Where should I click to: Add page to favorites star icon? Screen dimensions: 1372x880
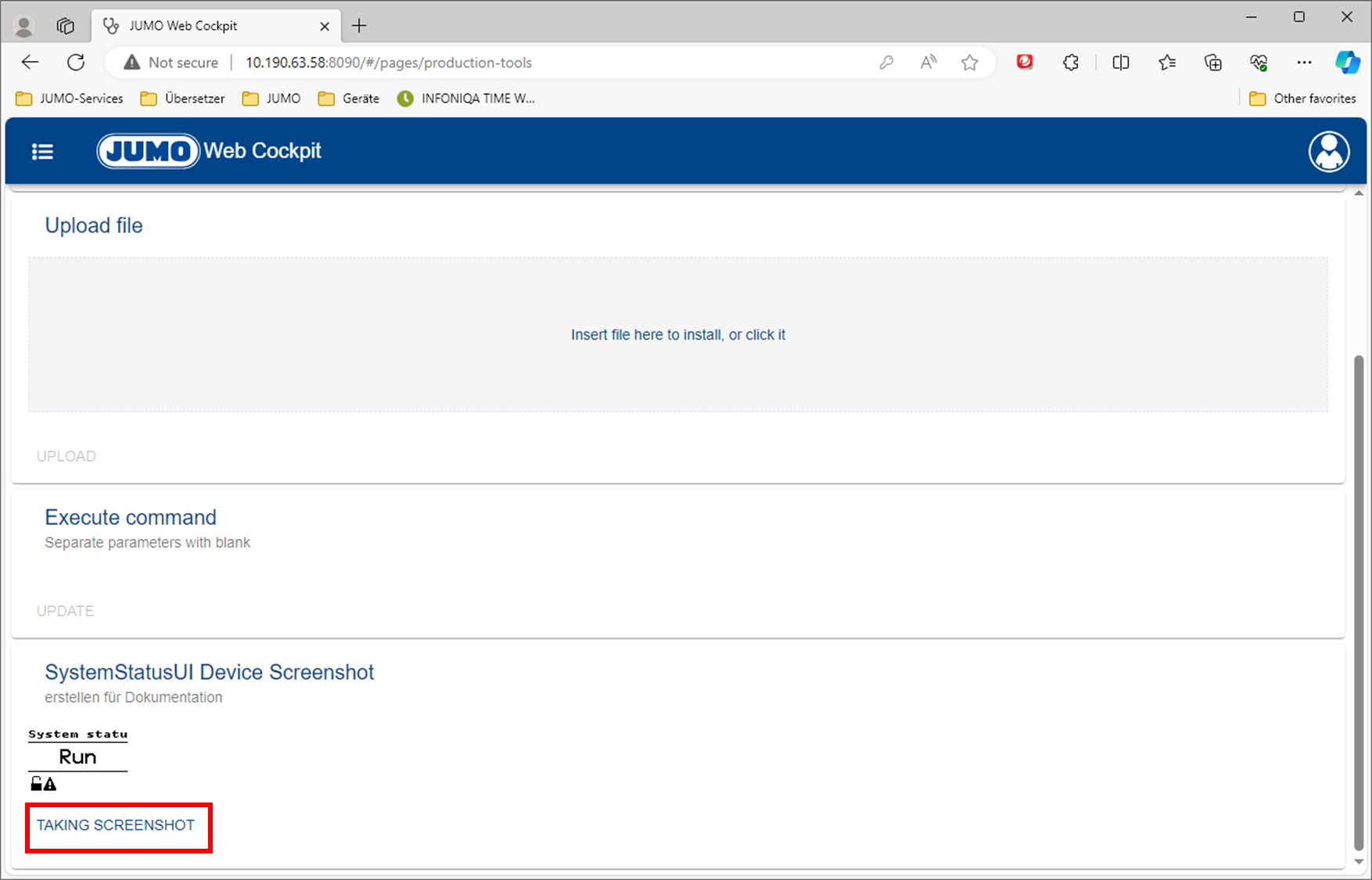[x=969, y=63]
